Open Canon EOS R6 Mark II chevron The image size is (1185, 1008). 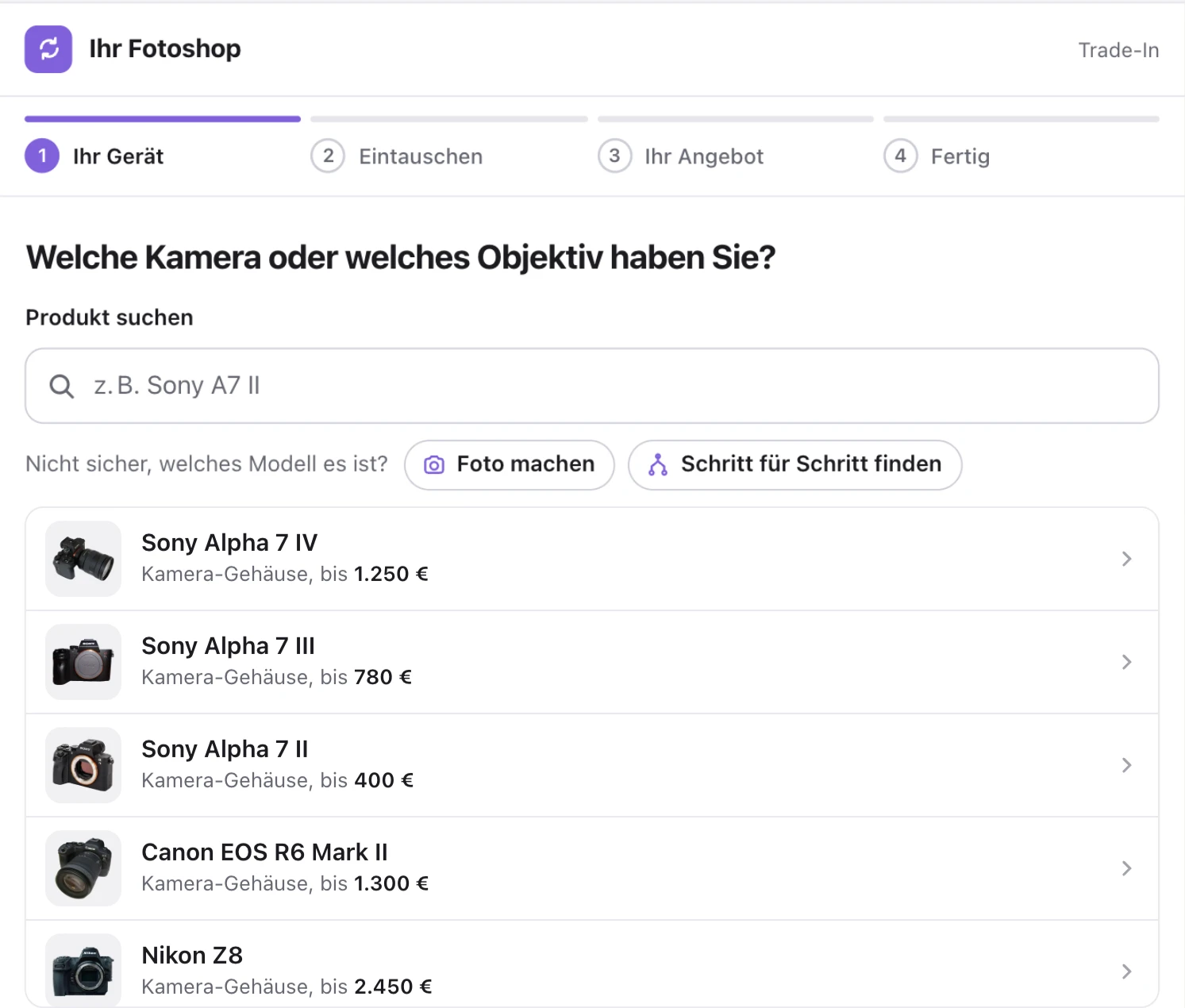click(x=1126, y=868)
